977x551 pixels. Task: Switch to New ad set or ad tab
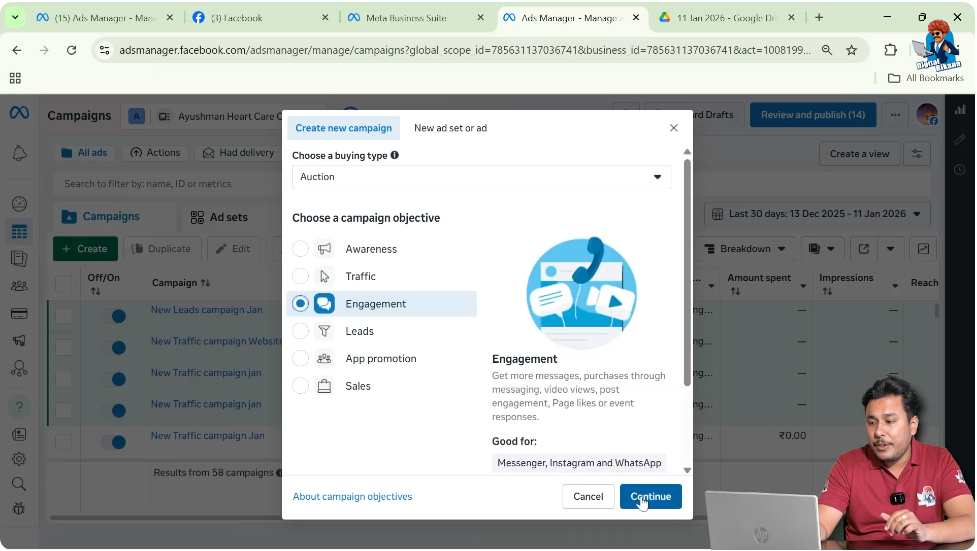[x=450, y=128]
